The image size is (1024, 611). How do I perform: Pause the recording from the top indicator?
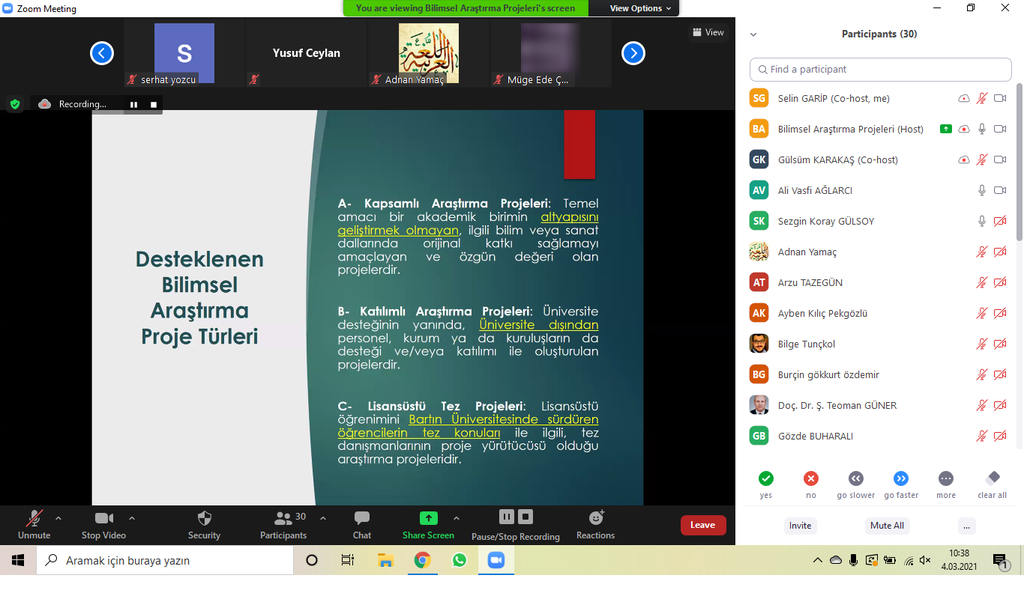[x=133, y=104]
